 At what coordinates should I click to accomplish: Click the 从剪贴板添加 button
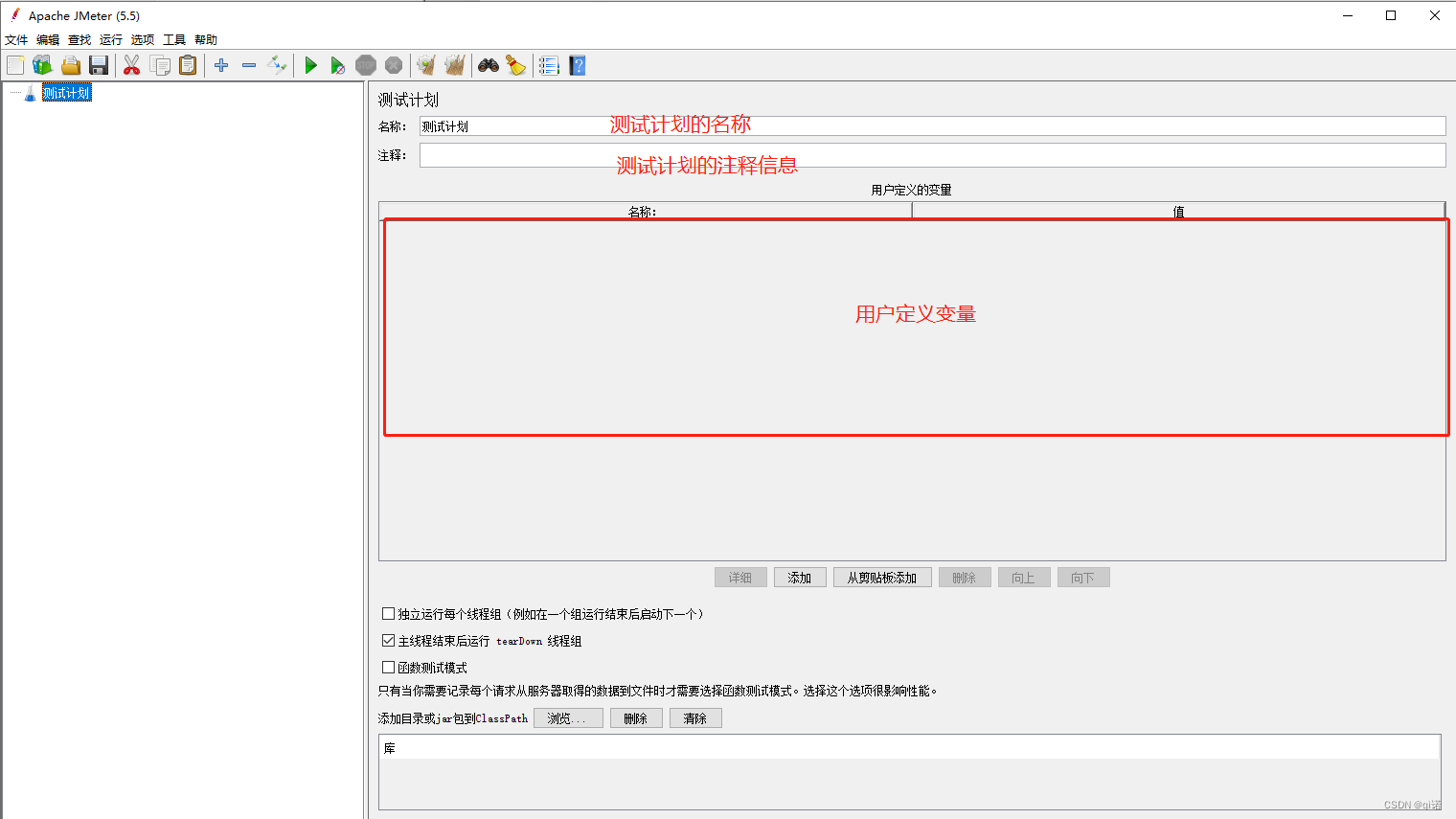882,578
